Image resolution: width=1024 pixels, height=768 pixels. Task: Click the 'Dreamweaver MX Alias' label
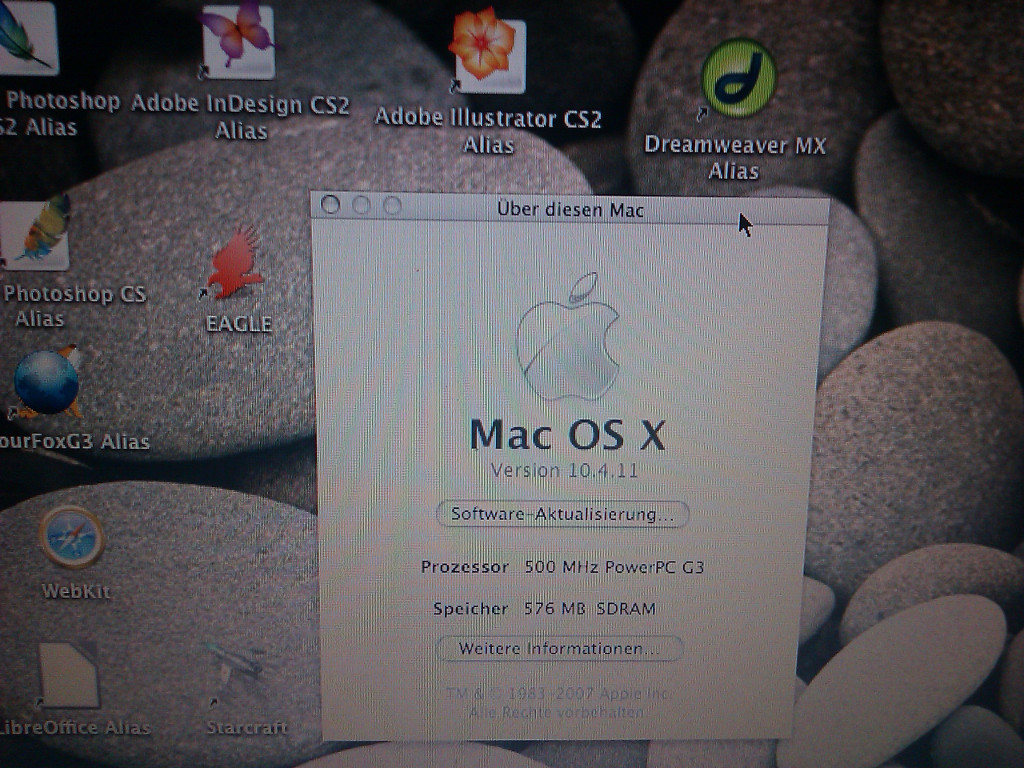click(x=735, y=157)
